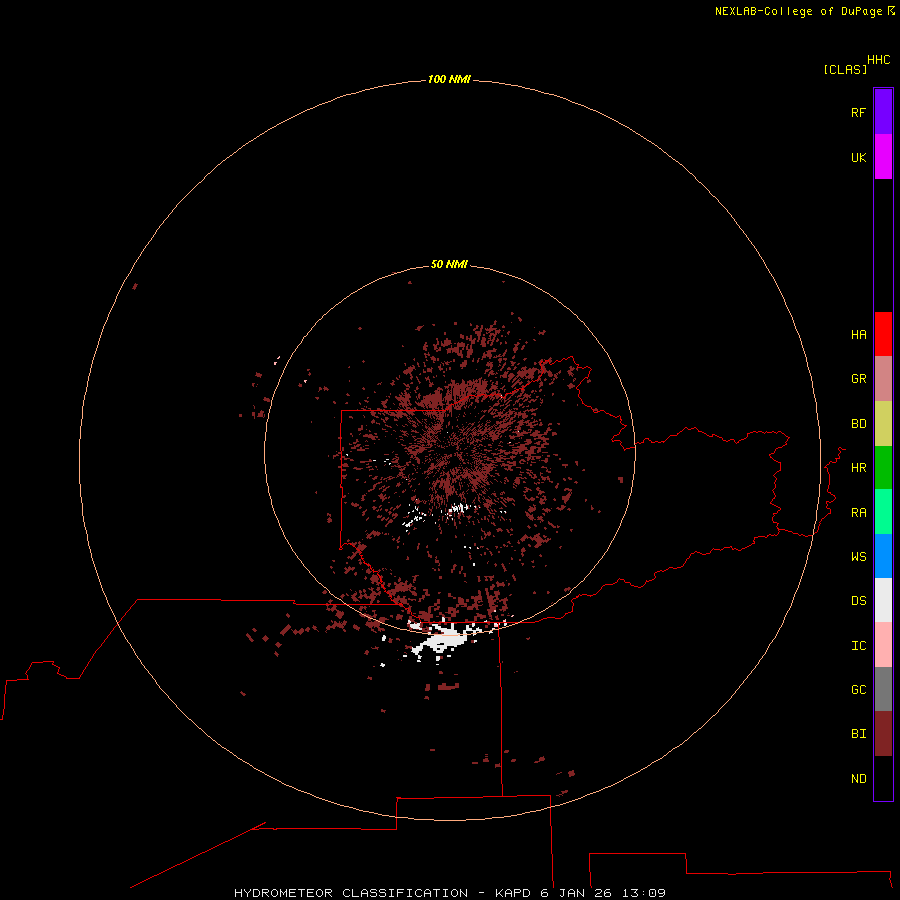900x900 pixels.
Task: Select the BD yellow legend swatch
Action: coord(883,424)
